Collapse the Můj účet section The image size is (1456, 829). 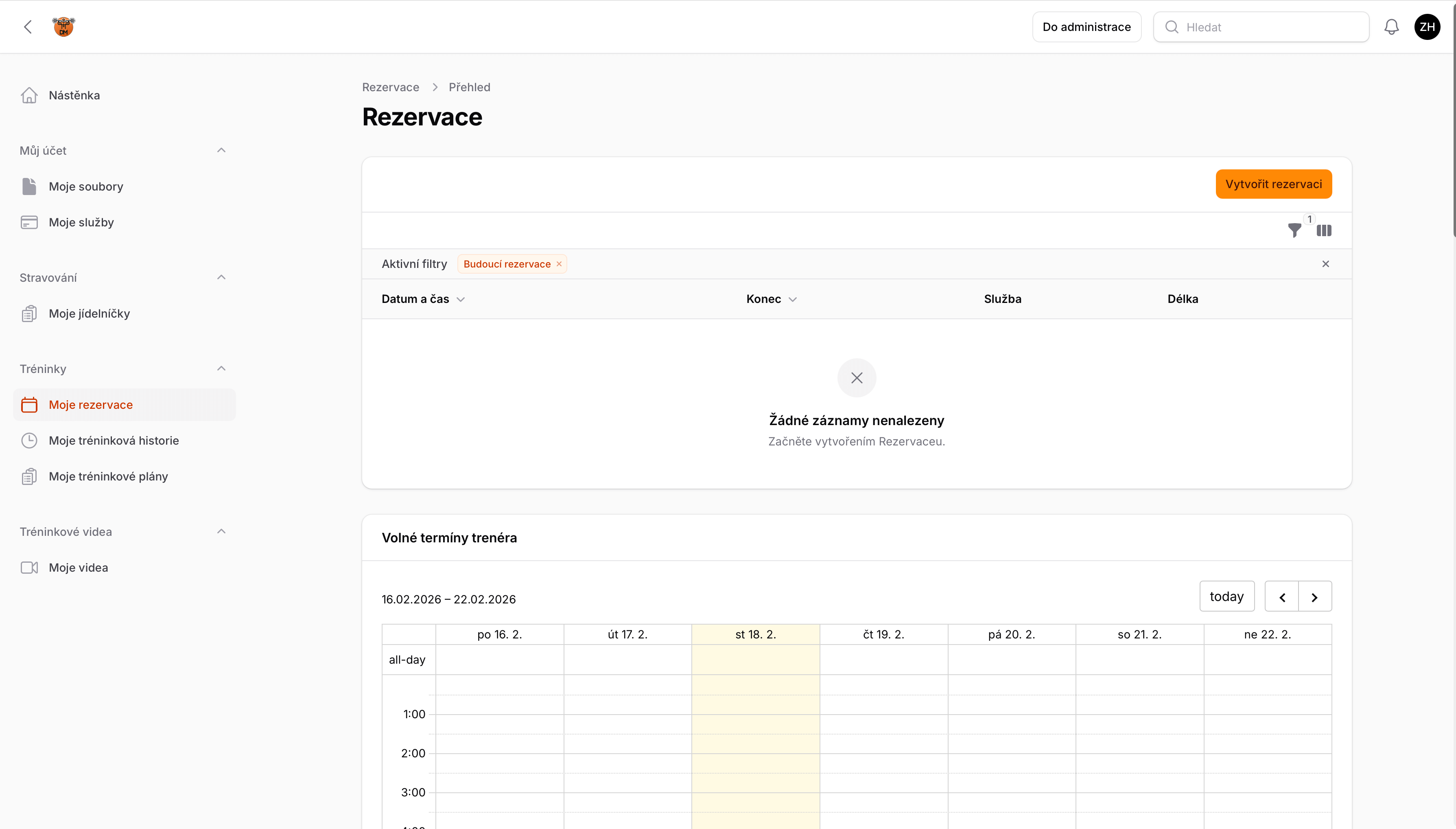(x=221, y=150)
